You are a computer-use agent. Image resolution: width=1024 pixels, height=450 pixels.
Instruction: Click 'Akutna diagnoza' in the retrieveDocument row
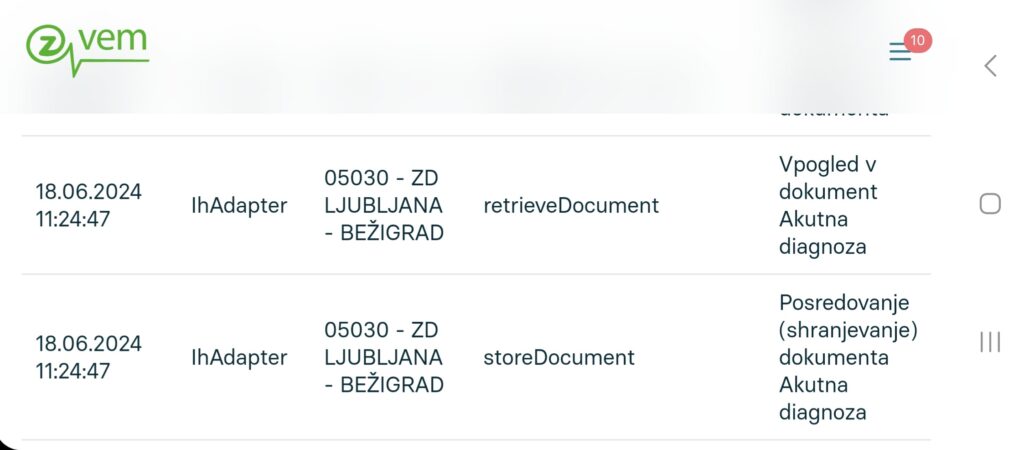tap(822, 232)
